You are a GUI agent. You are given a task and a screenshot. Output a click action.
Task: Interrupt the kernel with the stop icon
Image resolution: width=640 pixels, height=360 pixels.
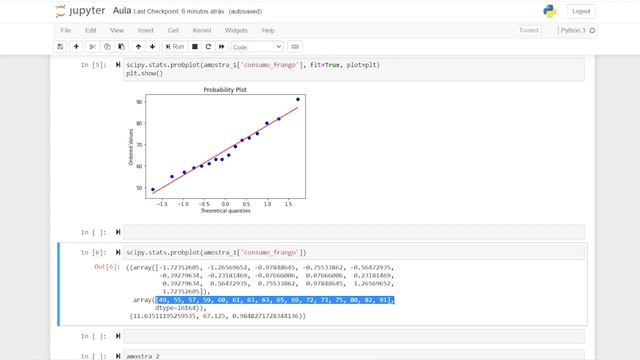195,47
